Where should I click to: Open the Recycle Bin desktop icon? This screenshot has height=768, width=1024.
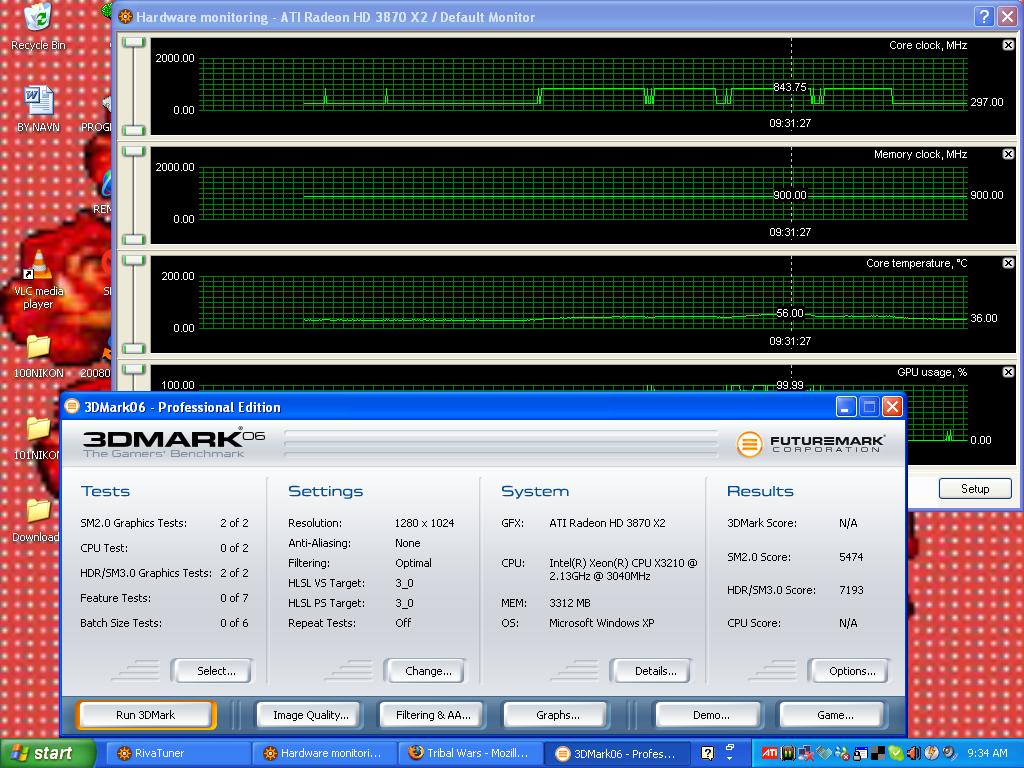point(38,25)
